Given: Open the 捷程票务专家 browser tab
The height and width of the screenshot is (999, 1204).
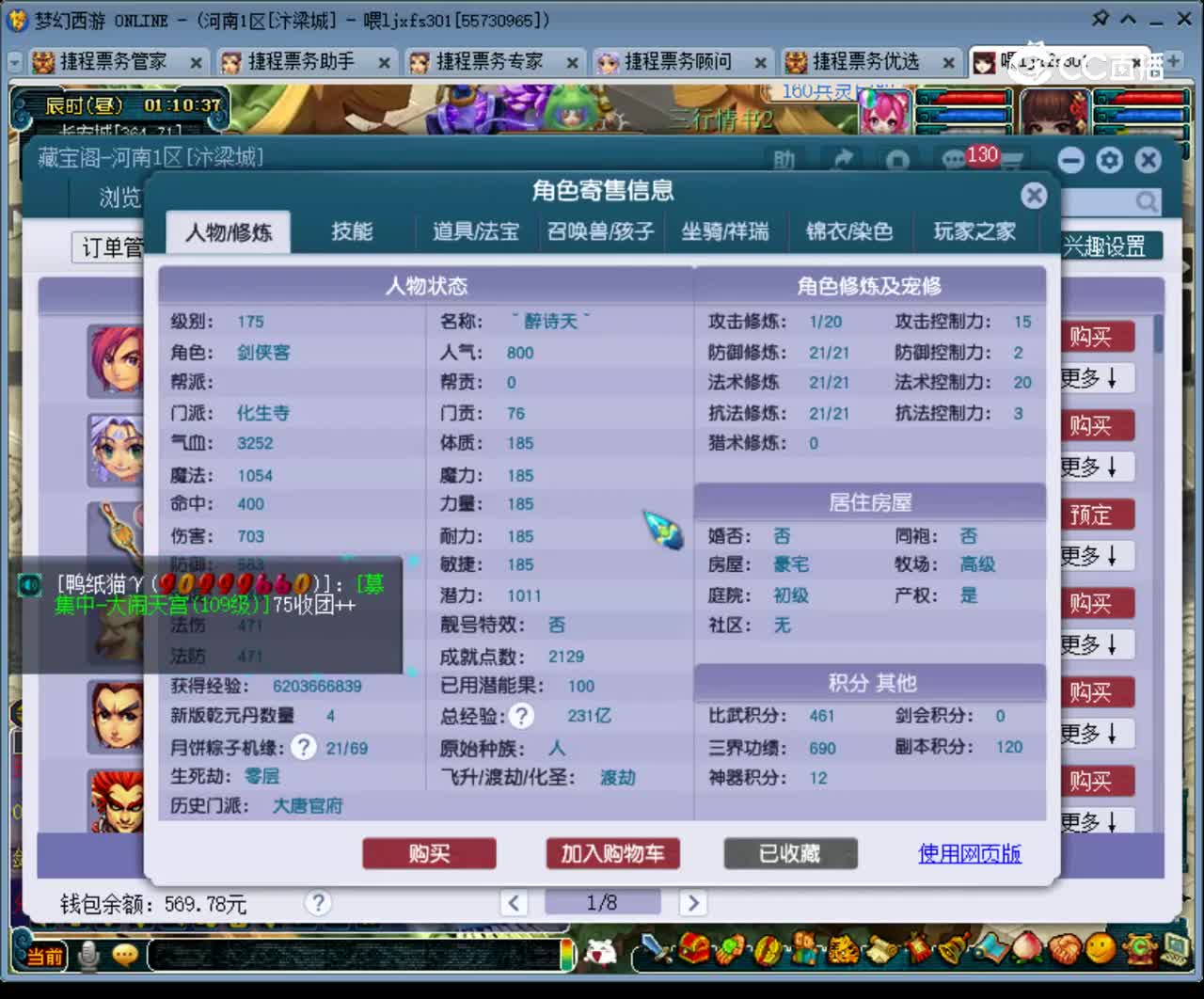Looking at the screenshot, I should [x=489, y=62].
